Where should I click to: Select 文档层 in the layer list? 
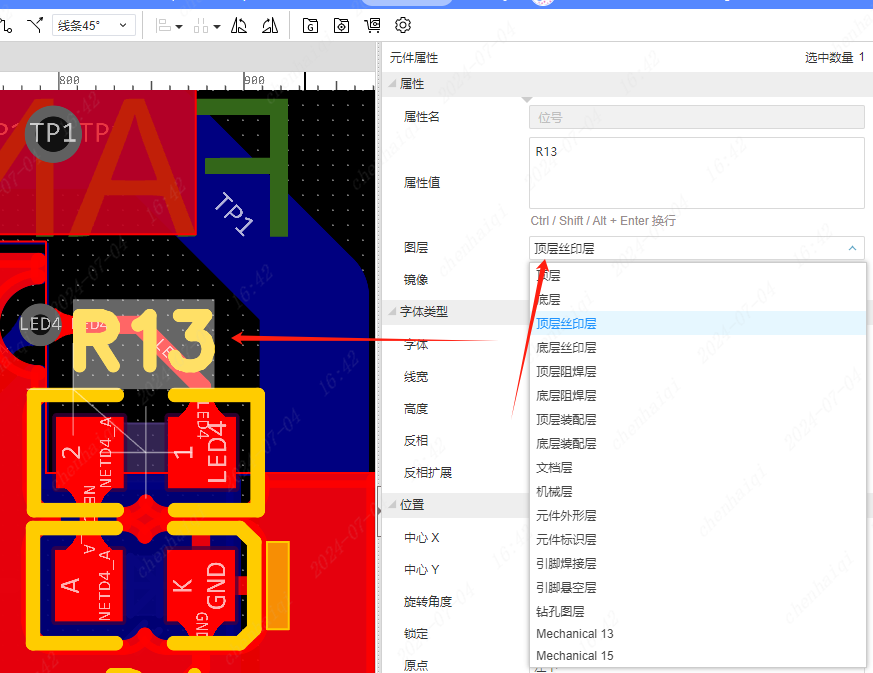tap(554, 468)
